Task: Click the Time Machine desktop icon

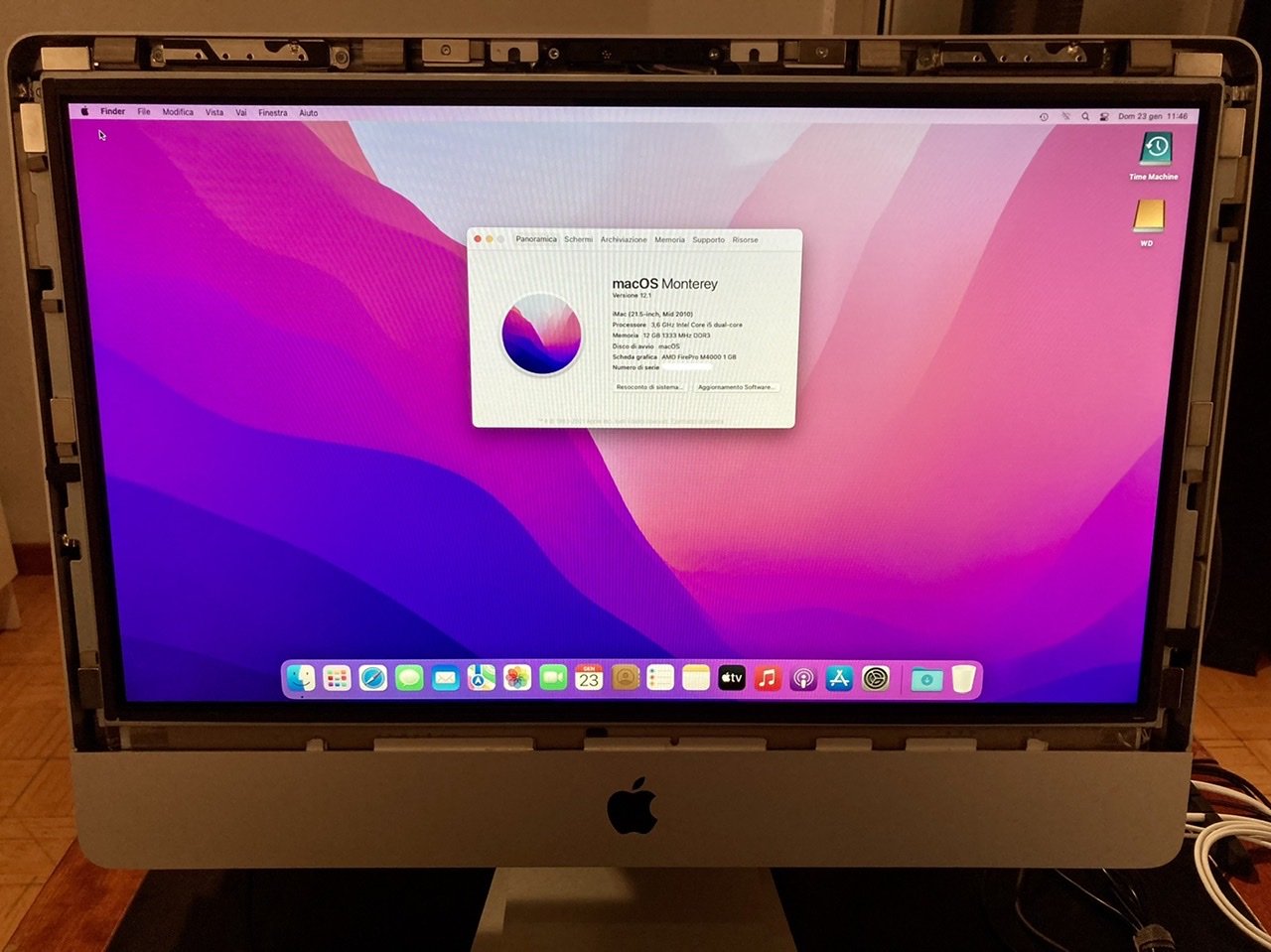Action: tap(1155, 150)
